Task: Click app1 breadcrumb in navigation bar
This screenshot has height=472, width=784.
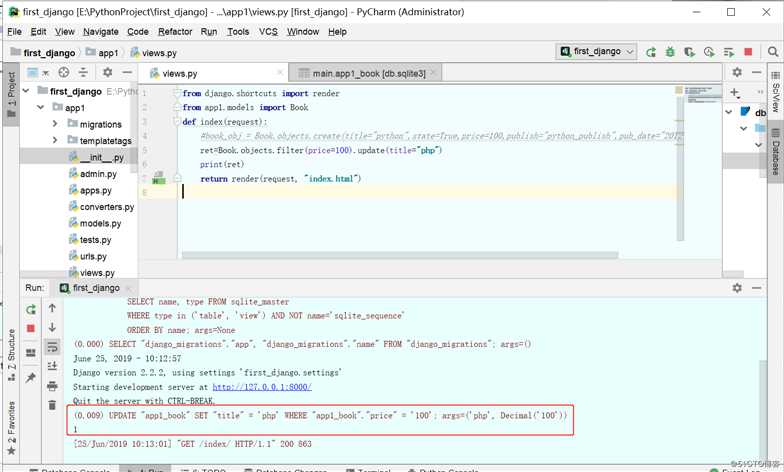Action: (x=102, y=52)
